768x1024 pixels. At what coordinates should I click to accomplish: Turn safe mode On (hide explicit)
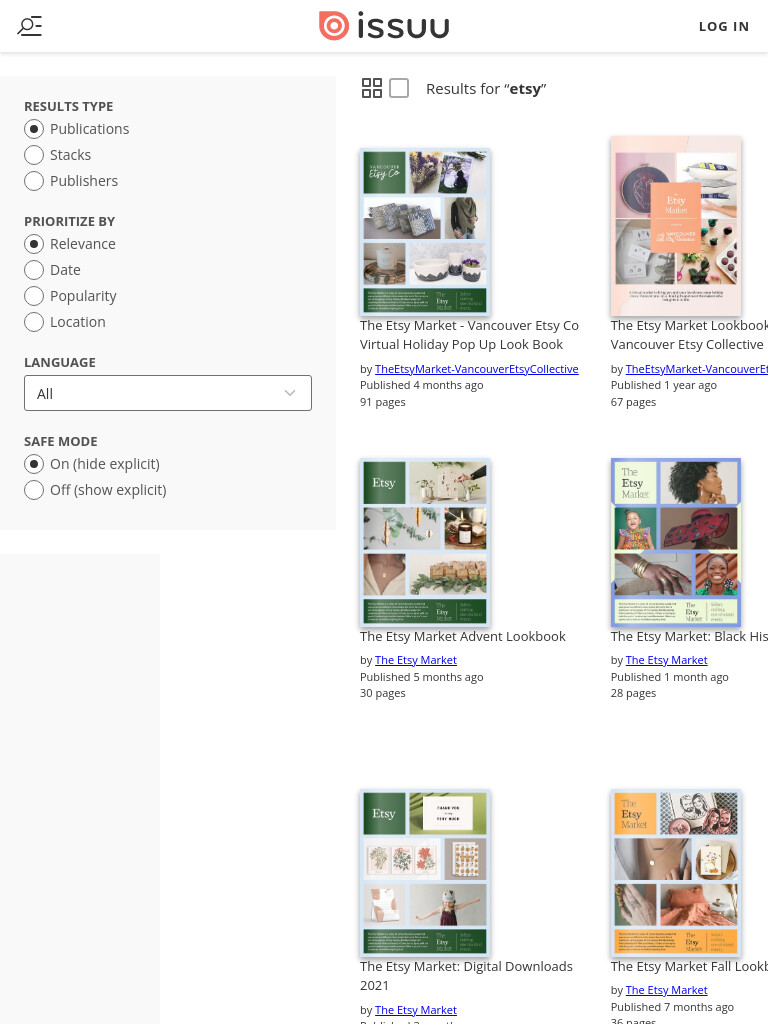[x=34, y=464]
